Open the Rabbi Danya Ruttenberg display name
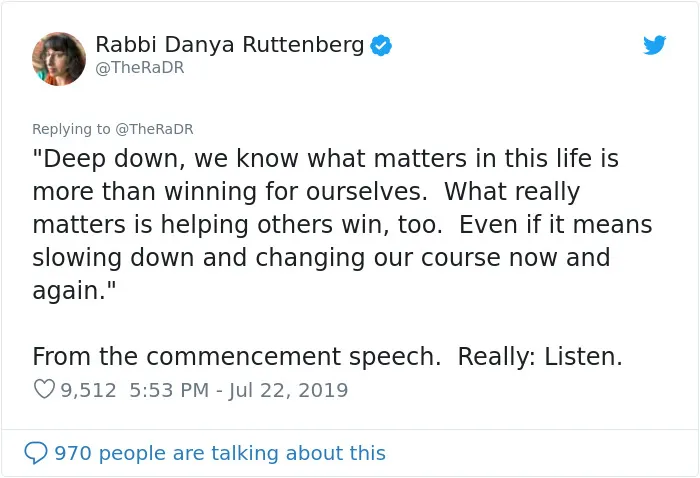 (x=230, y=45)
